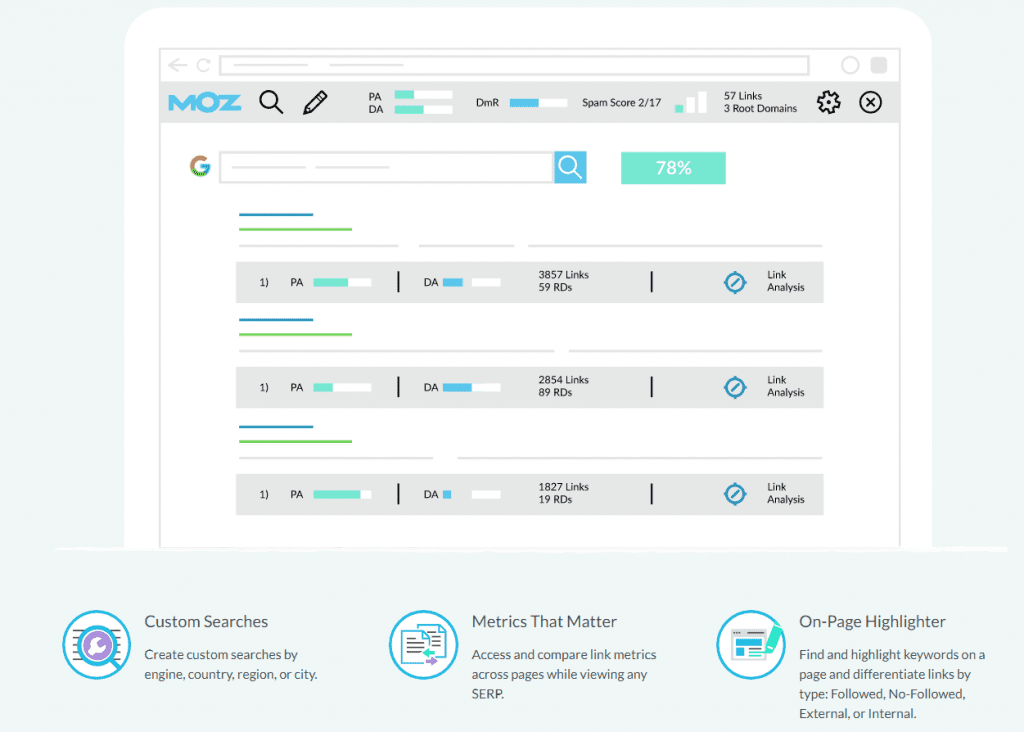
Task: Toggle MozBar off using the X icon
Action: (870, 102)
